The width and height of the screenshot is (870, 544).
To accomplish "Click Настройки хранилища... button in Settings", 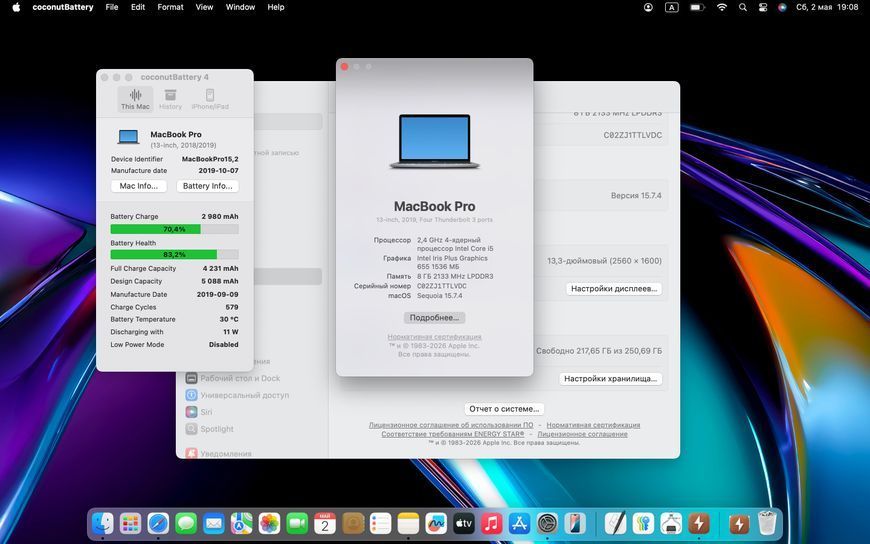I will [610, 379].
